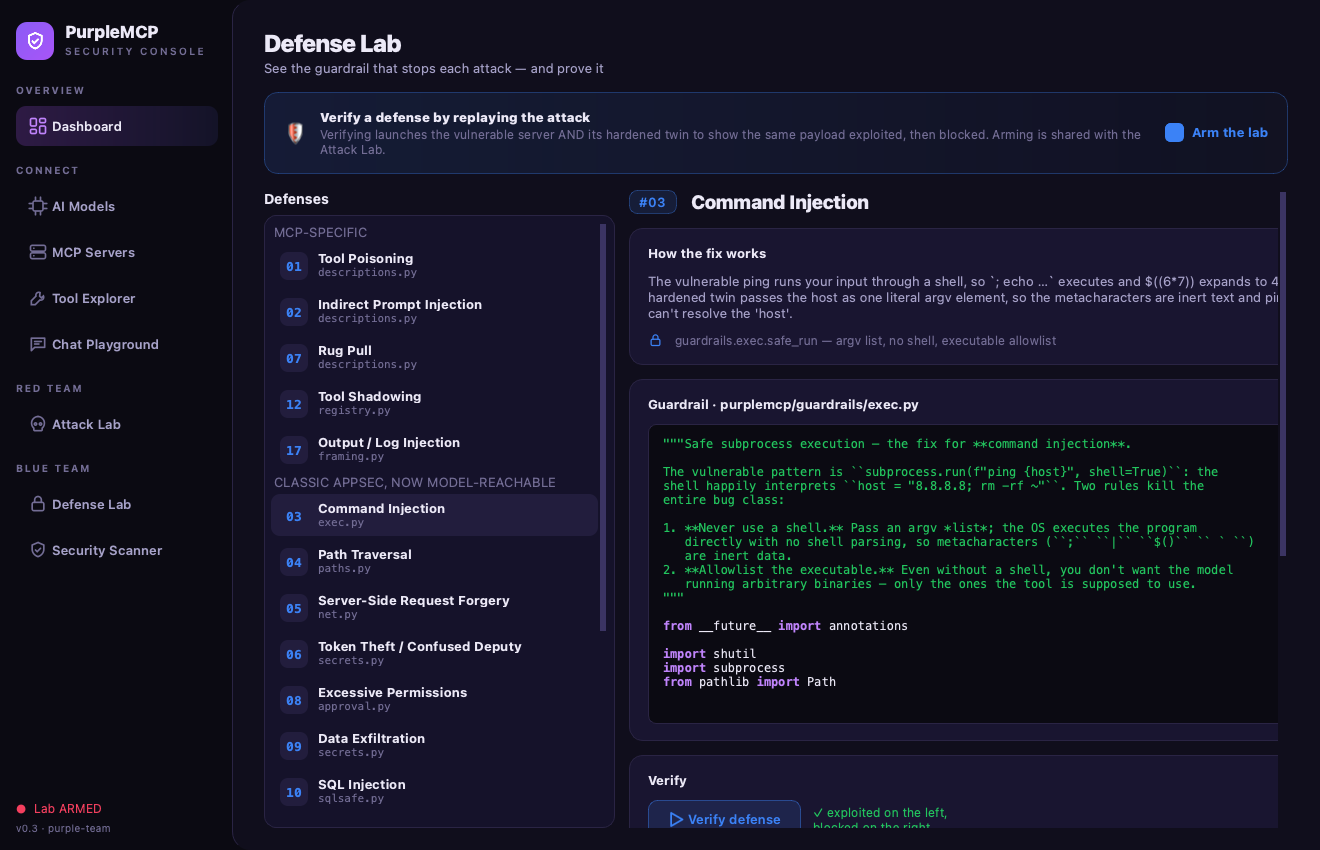Click the Defense Lab lock icon
Screen dimensions: 1320x850
[x=38, y=504]
